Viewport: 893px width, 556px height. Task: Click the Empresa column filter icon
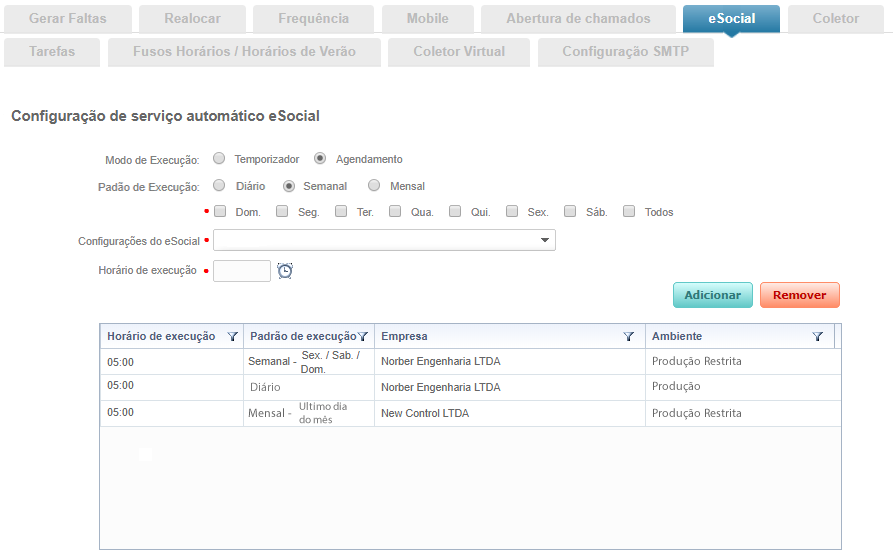click(x=629, y=337)
